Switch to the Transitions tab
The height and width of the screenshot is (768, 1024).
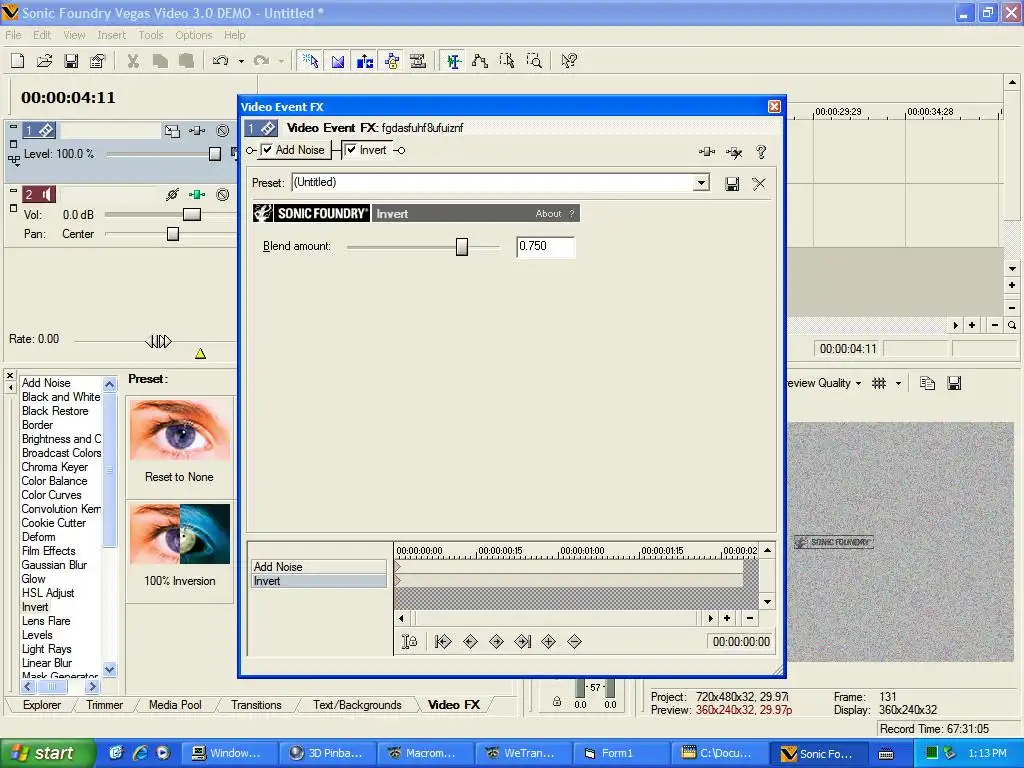pos(256,705)
